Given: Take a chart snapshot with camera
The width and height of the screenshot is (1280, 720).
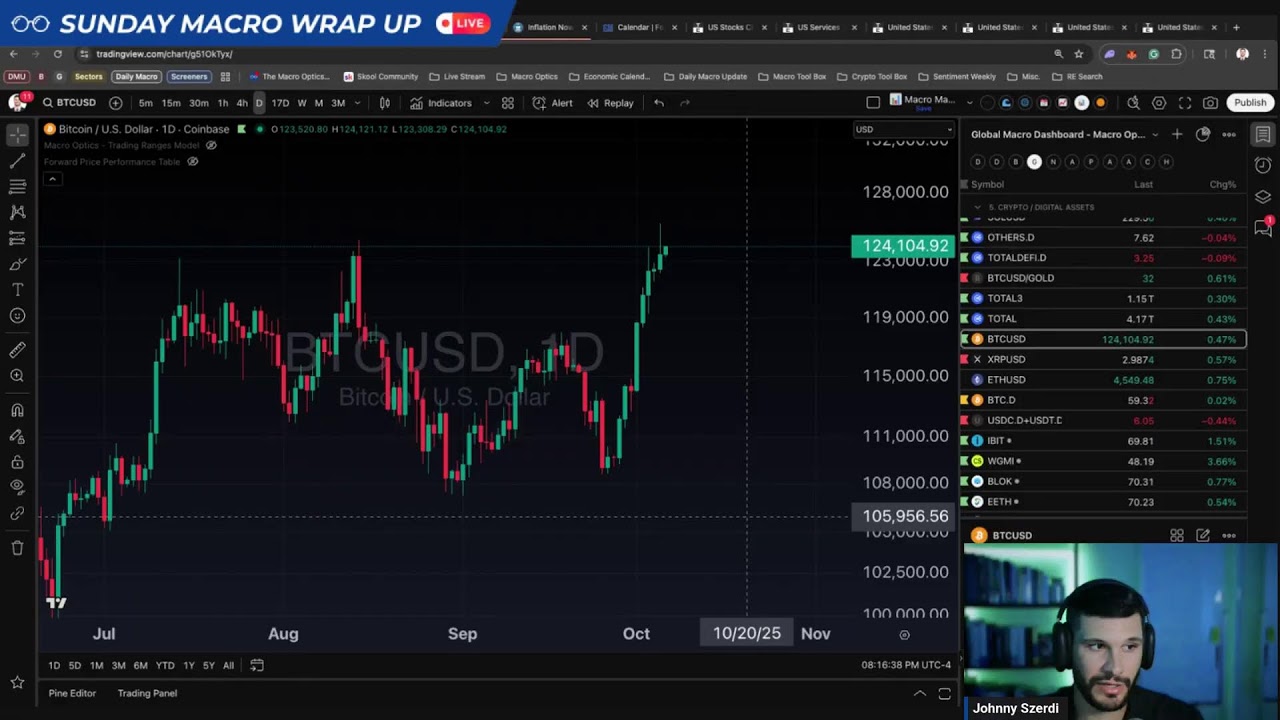Looking at the screenshot, I should (x=1211, y=103).
